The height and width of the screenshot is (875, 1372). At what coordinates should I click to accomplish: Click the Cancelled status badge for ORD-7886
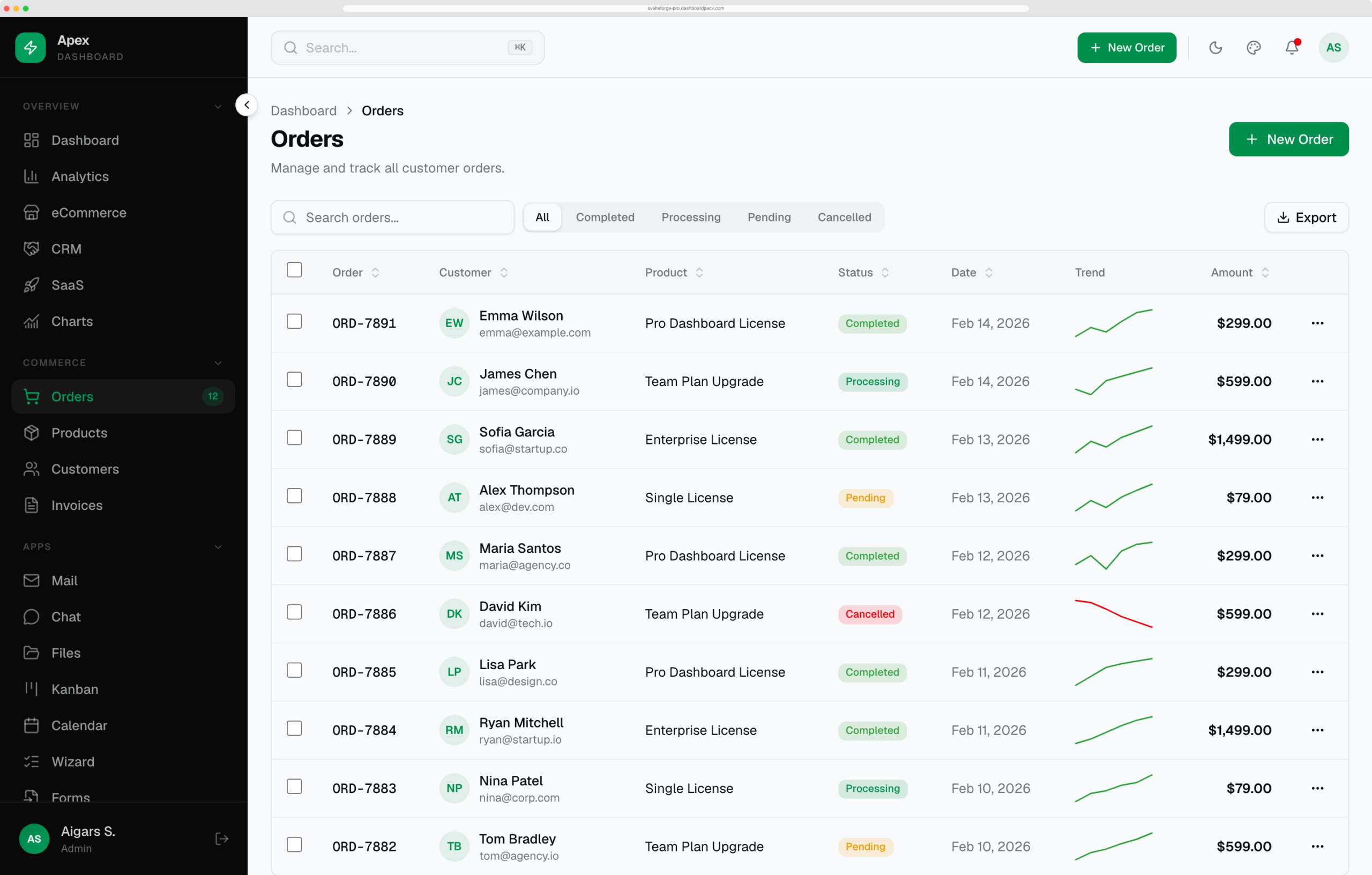[869, 614]
